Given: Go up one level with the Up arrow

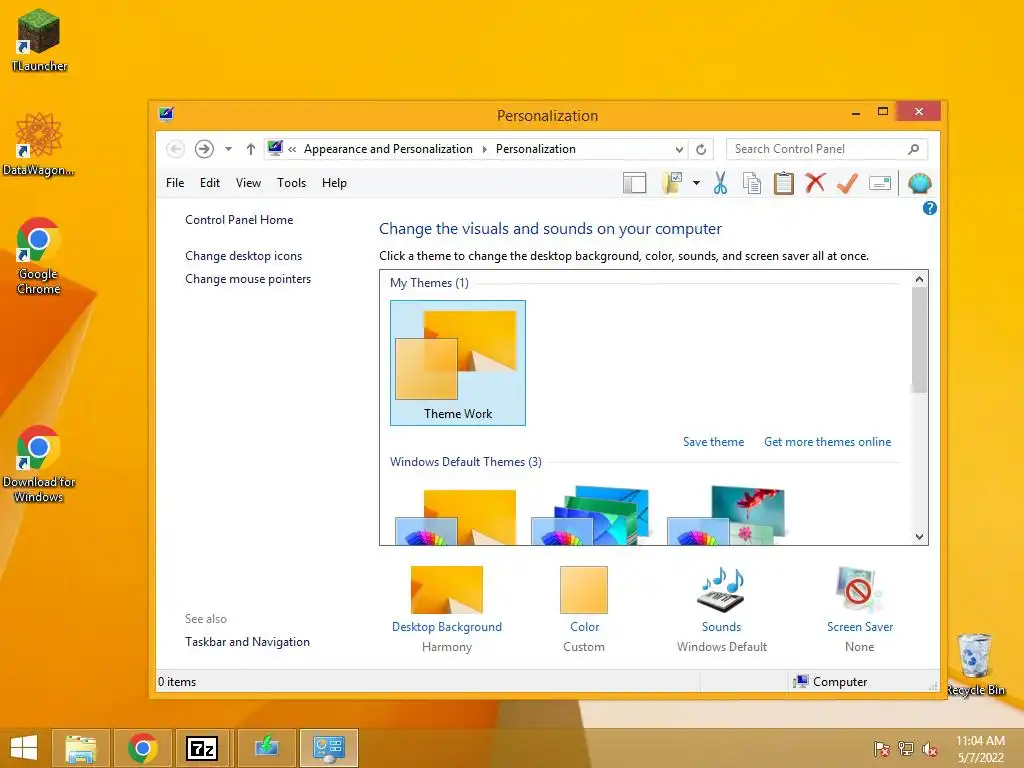Looking at the screenshot, I should pyautogui.click(x=251, y=149).
